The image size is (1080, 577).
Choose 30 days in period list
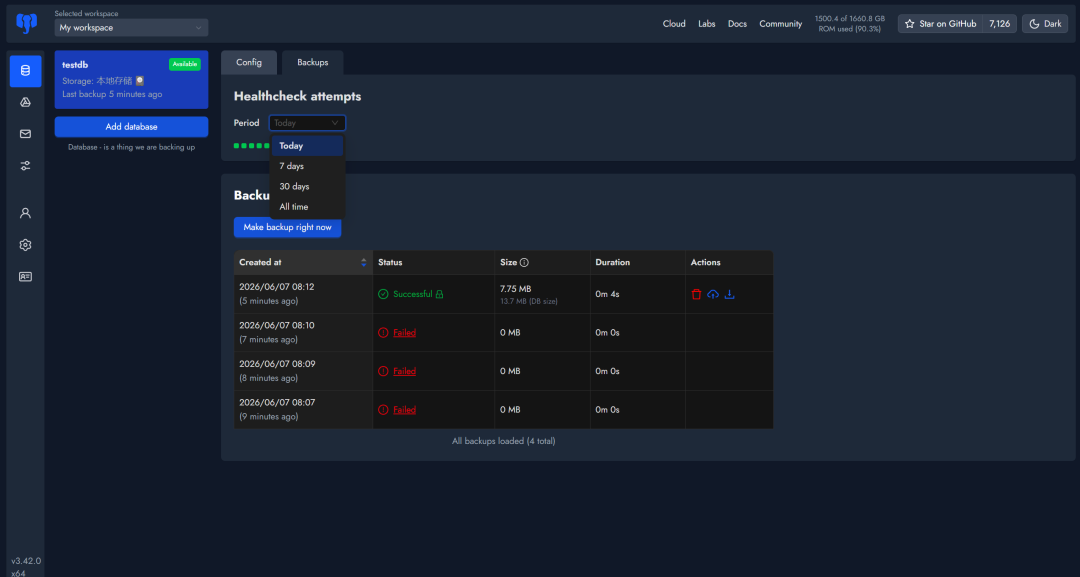pyautogui.click(x=307, y=187)
